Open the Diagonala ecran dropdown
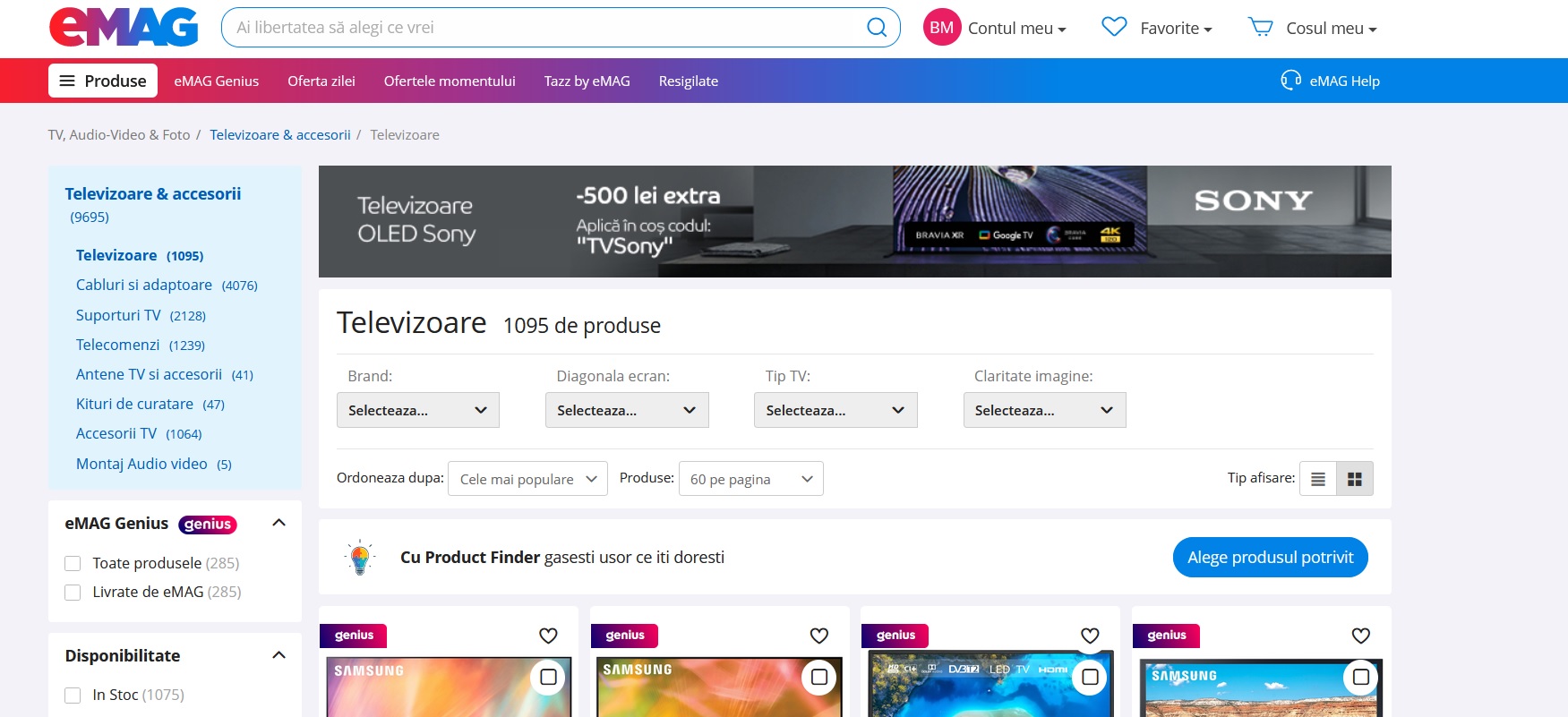Viewport: 1568px width, 717px height. click(x=627, y=410)
